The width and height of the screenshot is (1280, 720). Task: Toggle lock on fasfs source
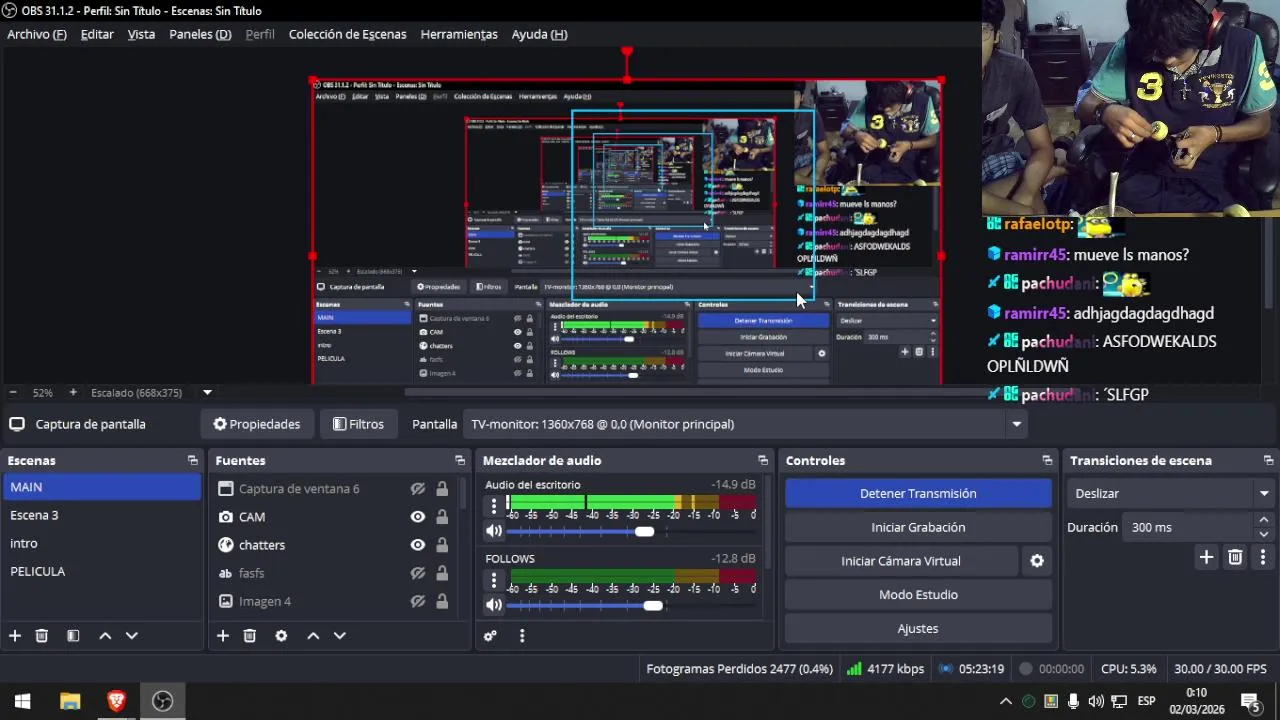click(x=442, y=573)
